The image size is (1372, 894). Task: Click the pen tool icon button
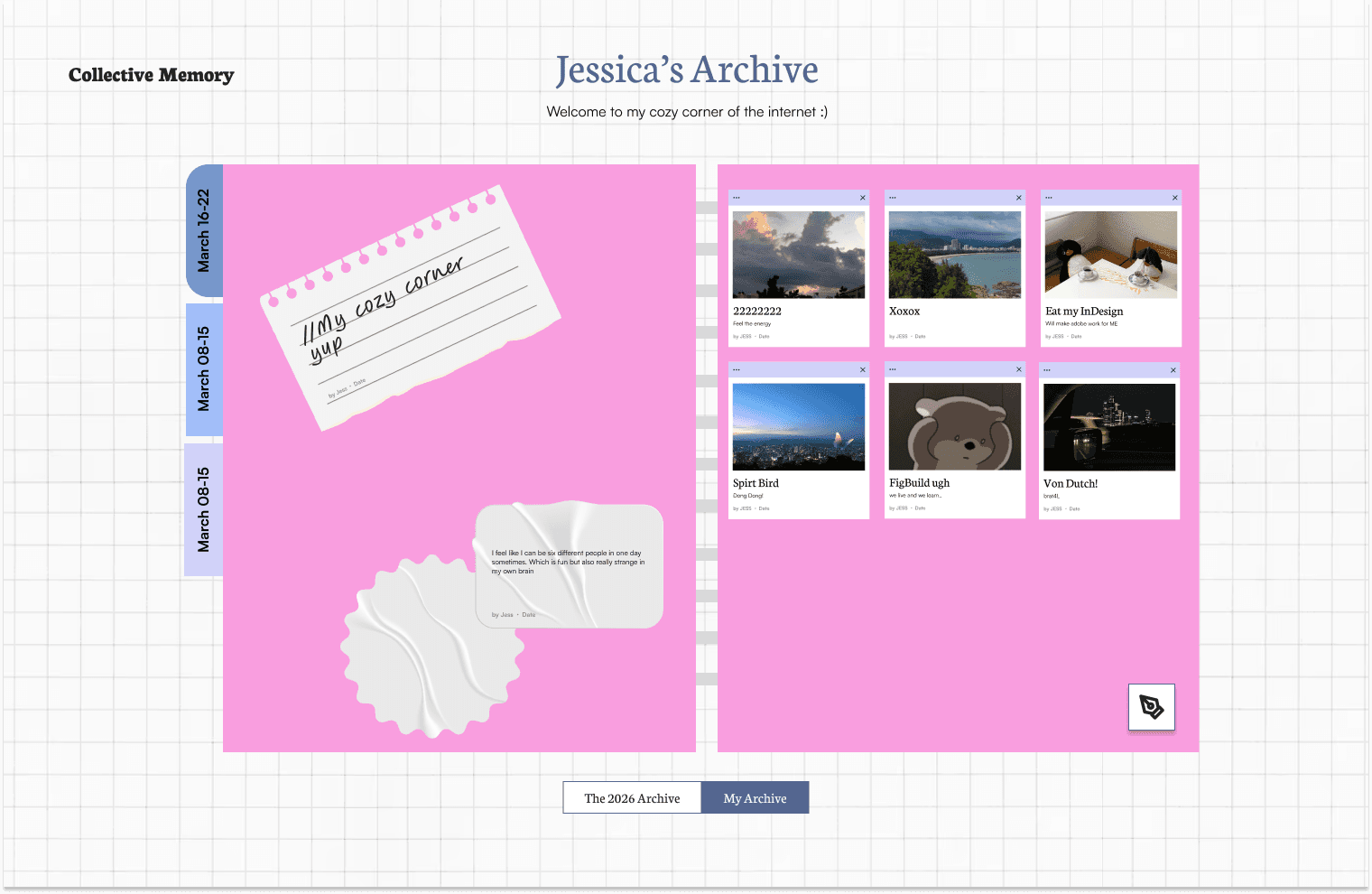1151,707
